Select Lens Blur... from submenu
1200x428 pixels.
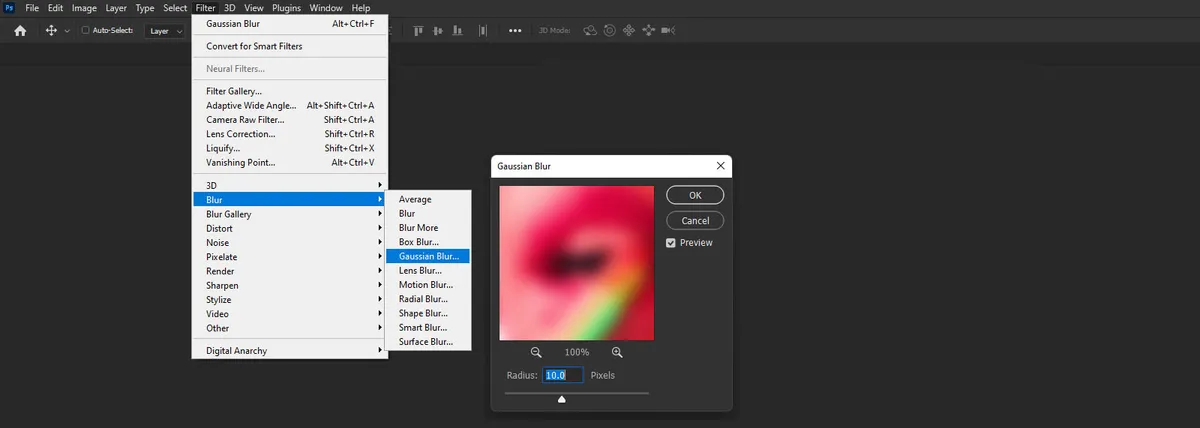[428, 270]
